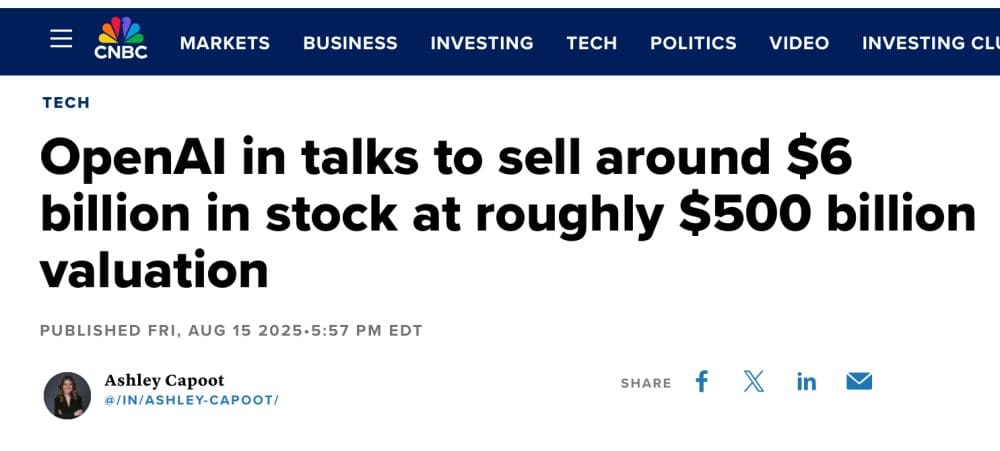The image size is (1000, 451).
Task: Visit the @/IN/ASHLEY-CAPOOT/ LinkedIn handle
Action: 191,400
